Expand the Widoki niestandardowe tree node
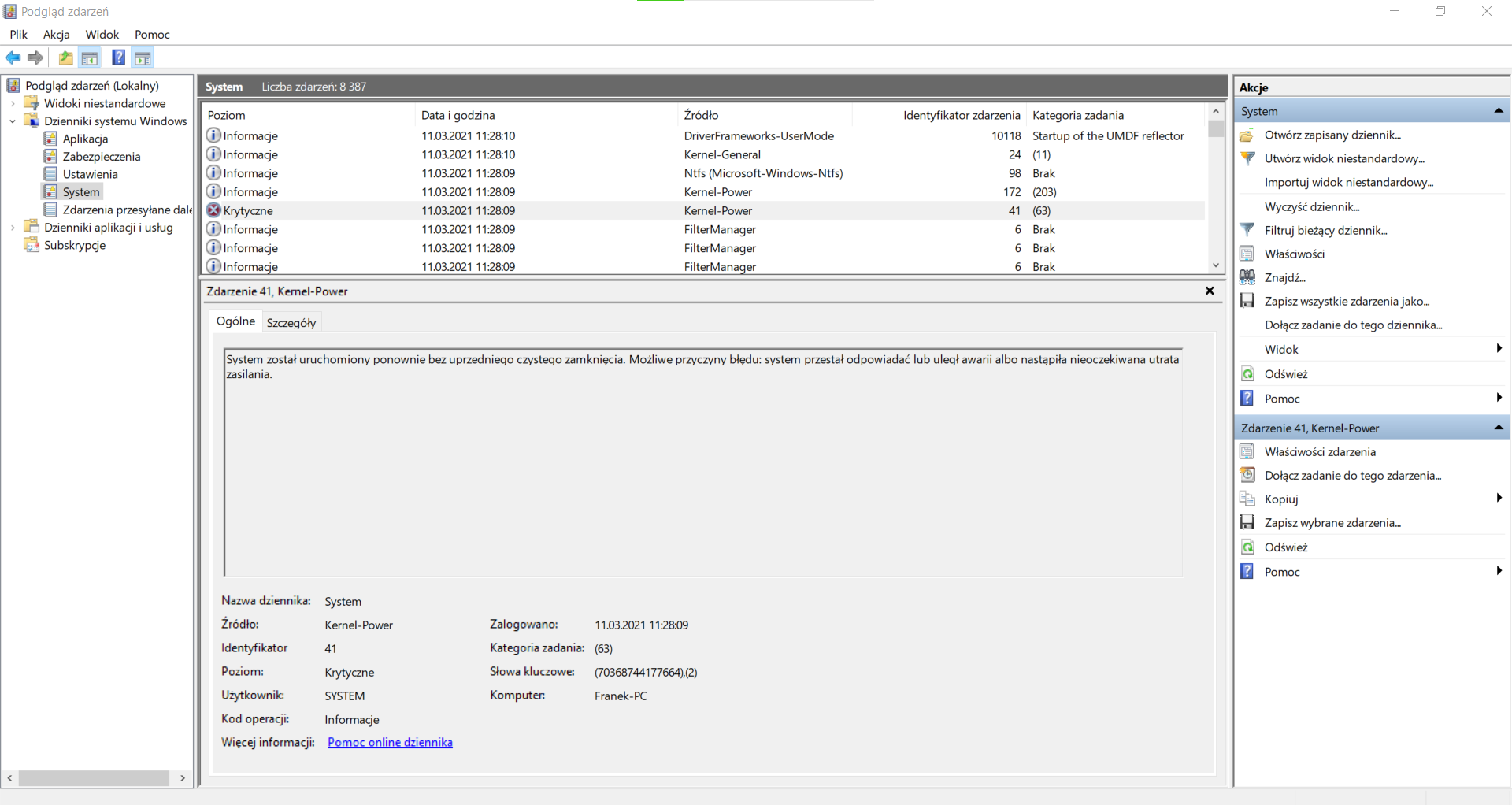This screenshot has width=1512, height=805. (x=13, y=103)
